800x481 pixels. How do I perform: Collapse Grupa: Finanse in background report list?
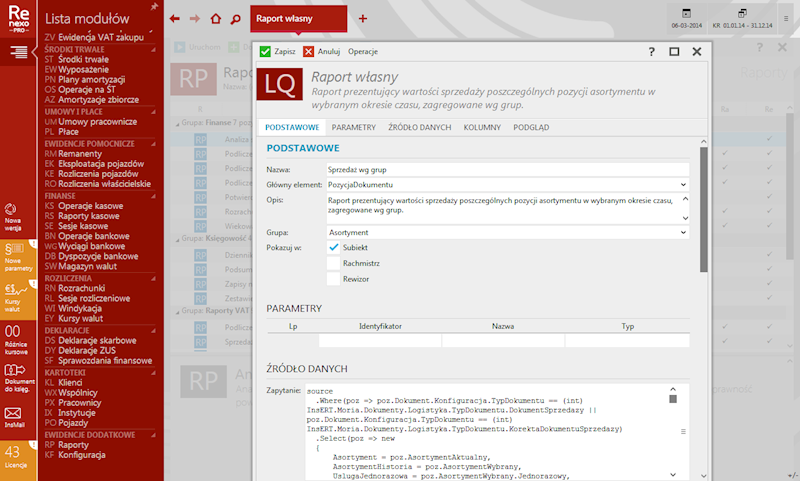coord(178,124)
